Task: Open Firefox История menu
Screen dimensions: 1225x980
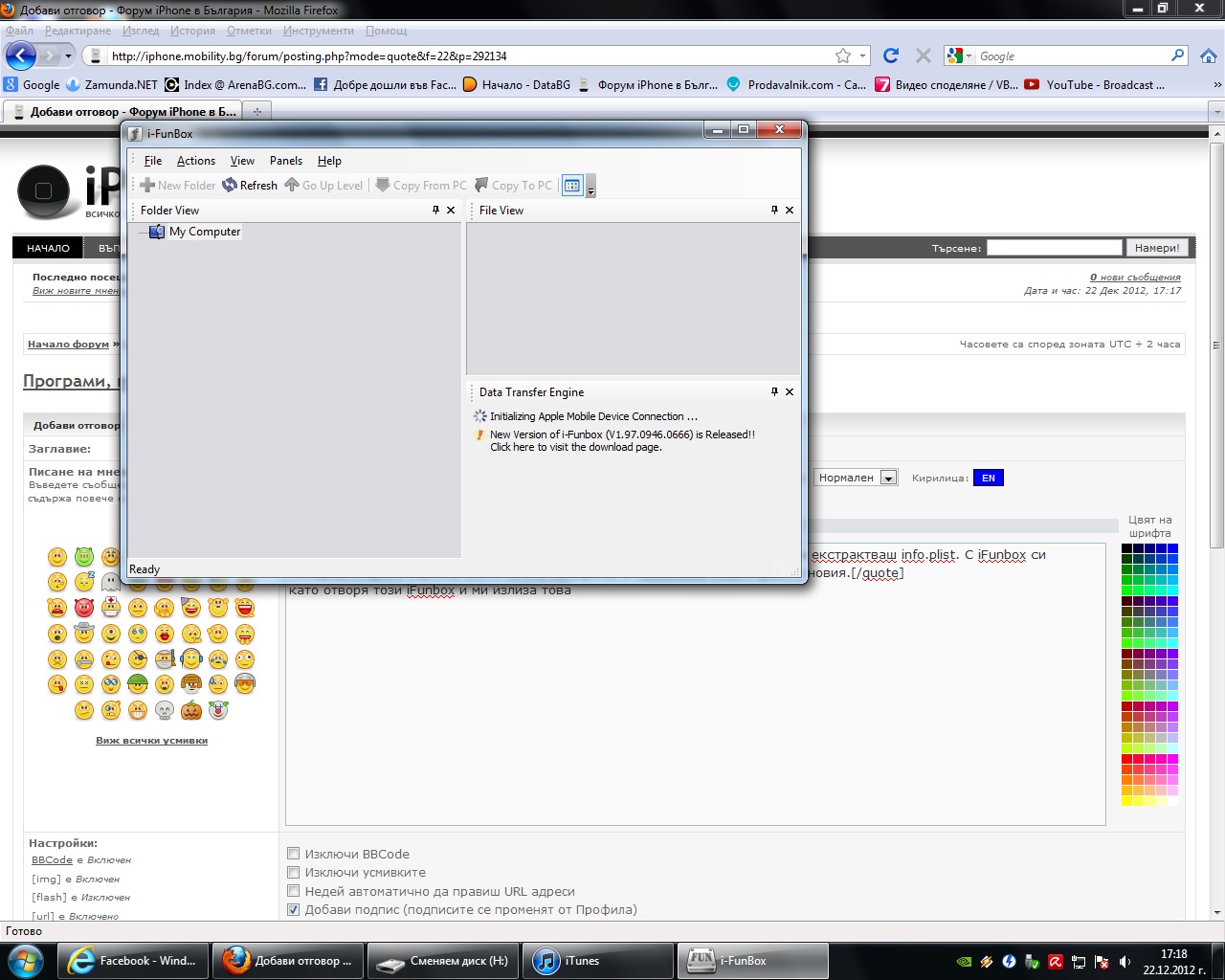Action: (192, 31)
